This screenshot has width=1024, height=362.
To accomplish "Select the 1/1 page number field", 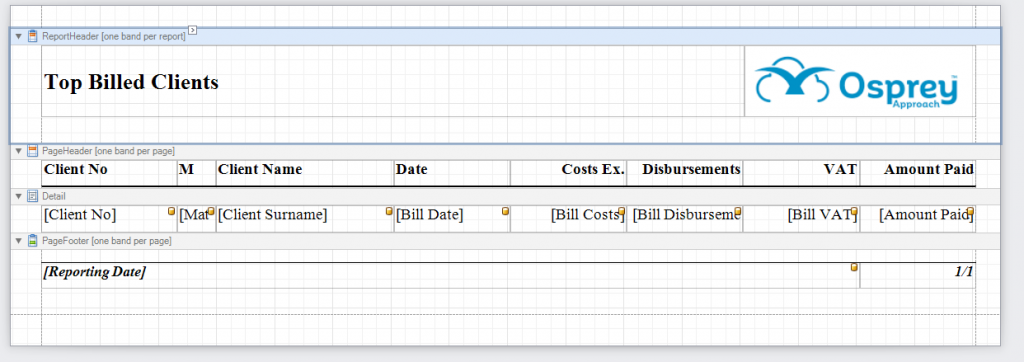I will pyautogui.click(x=918, y=275).
